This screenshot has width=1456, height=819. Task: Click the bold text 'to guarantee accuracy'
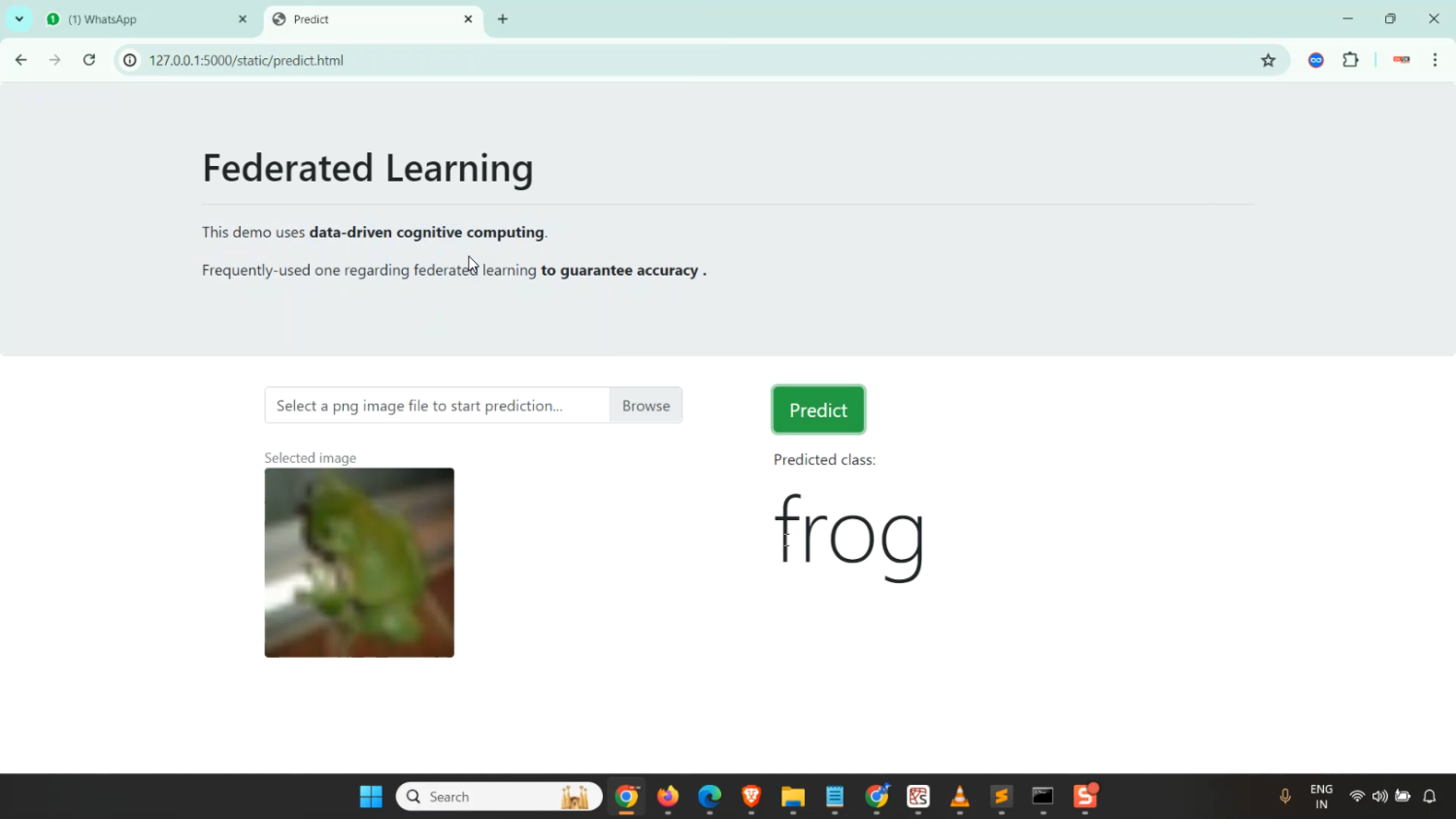(x=620, y=270)
